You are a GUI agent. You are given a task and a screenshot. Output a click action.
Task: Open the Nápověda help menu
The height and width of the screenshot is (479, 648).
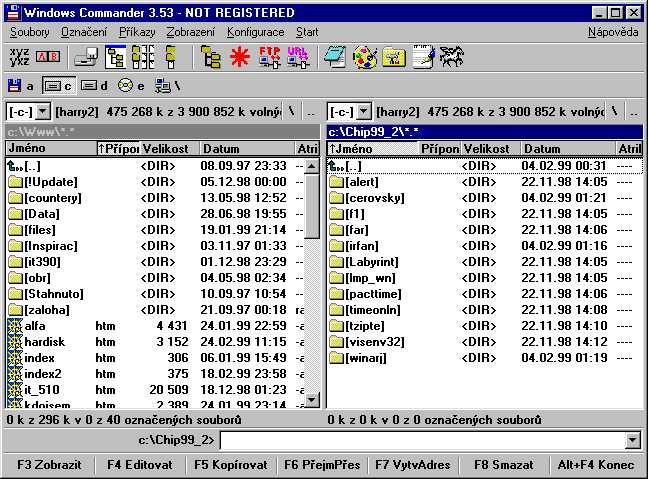(x=613, y=32)
